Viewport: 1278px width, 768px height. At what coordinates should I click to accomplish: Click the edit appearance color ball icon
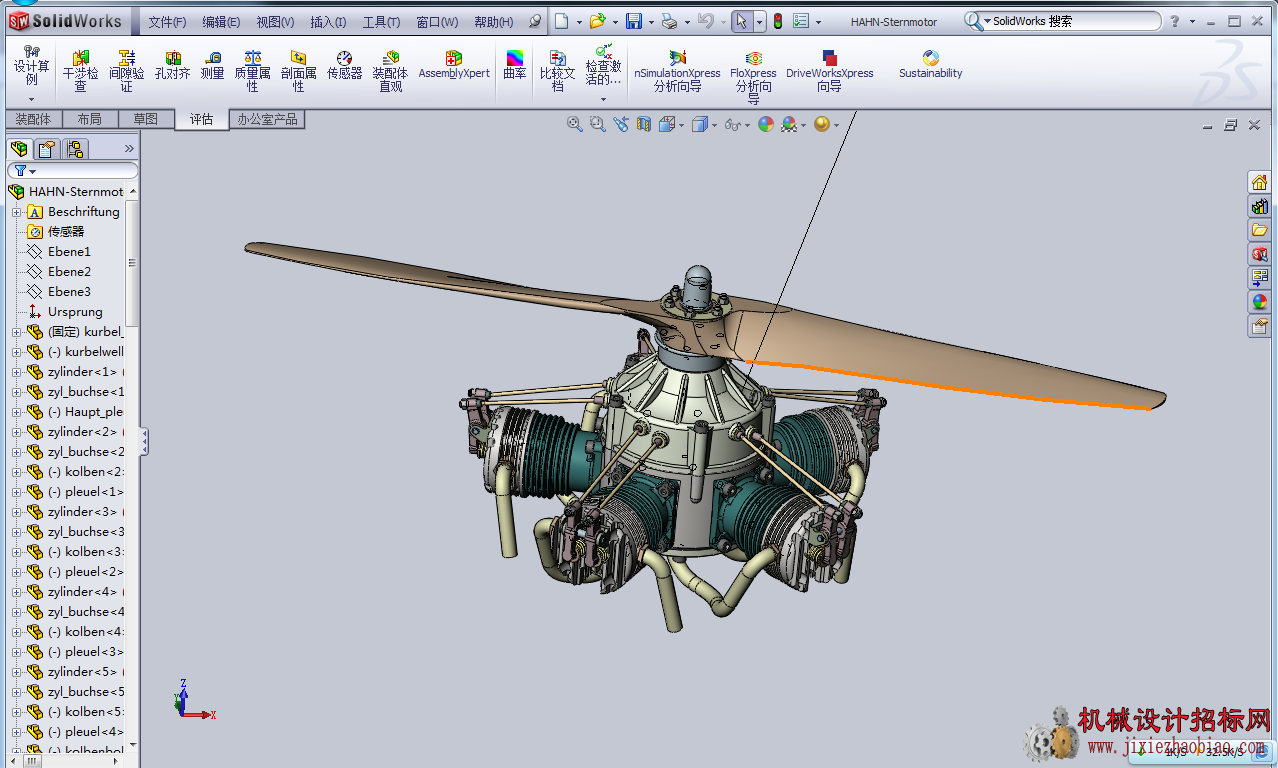click(765, 124)
